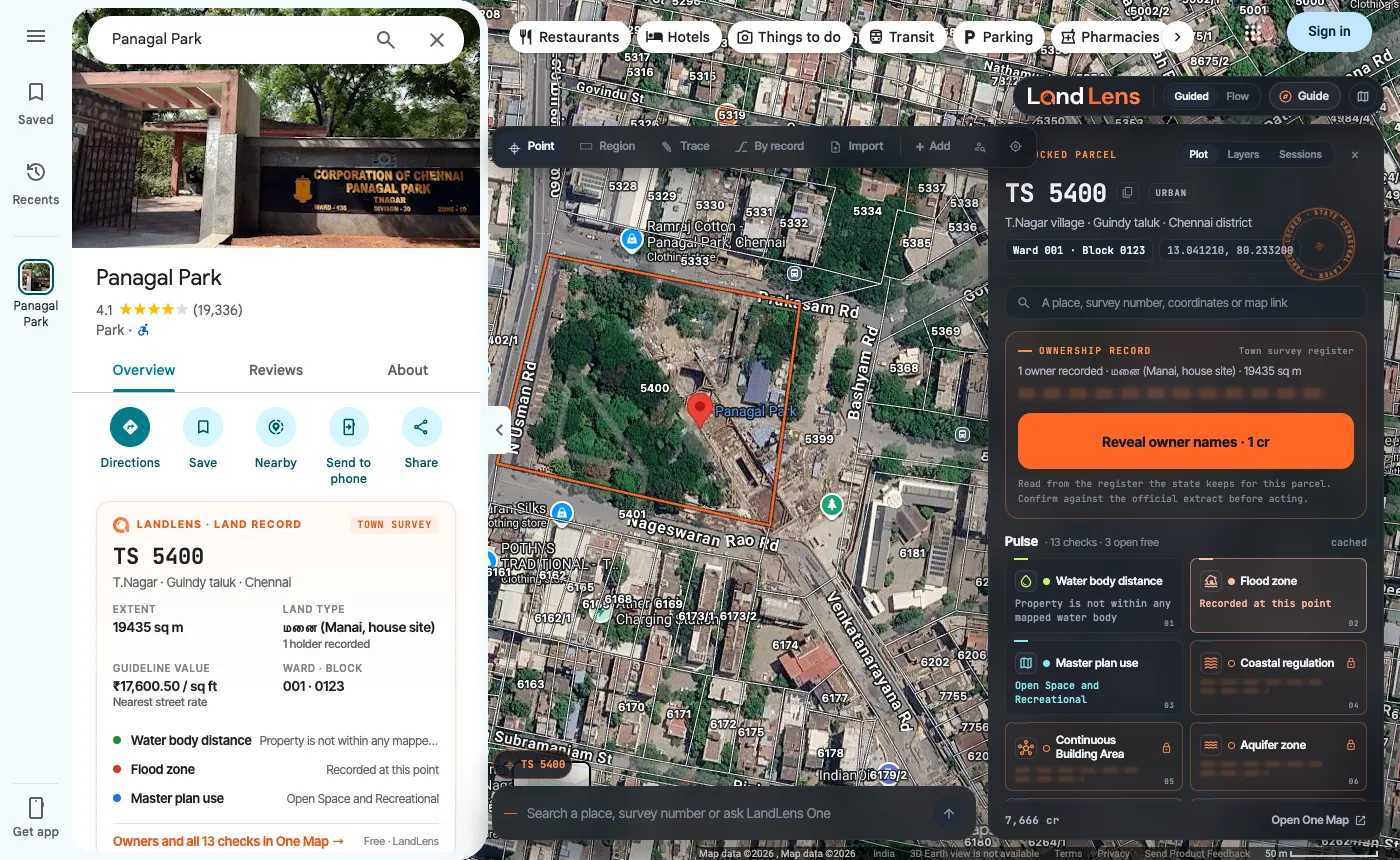This screenshot has width=1400, height=860.
Task: Clear the Panagal Park search text
Action: [x=437, y=39]
